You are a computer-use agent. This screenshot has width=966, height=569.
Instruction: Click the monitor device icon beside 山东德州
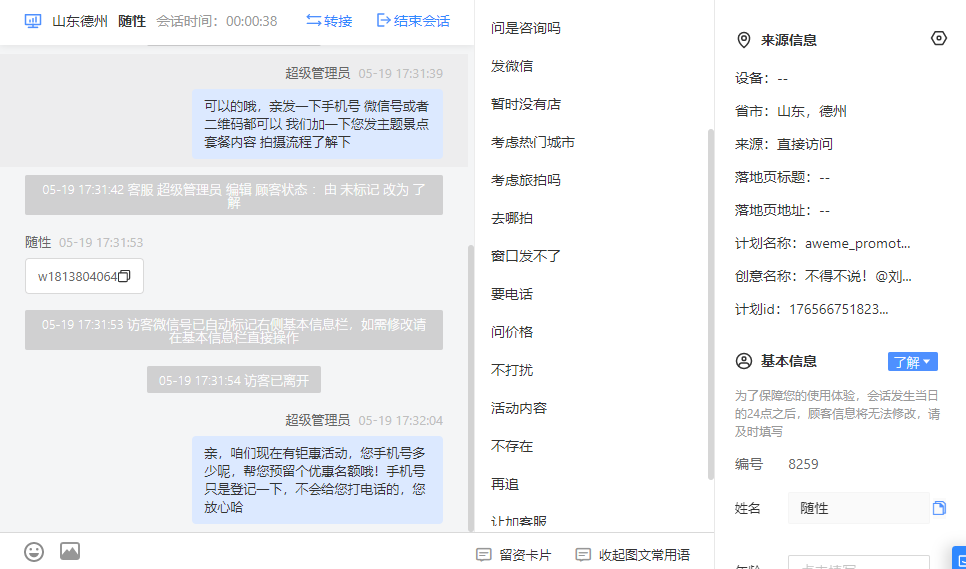click(x=33, y=21)
